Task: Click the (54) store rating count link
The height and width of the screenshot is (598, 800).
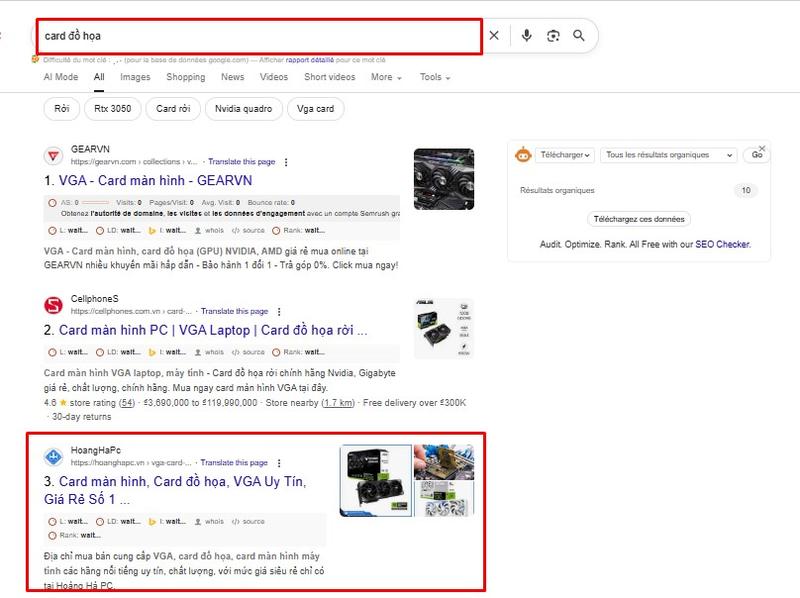Action: pos(127,403)
